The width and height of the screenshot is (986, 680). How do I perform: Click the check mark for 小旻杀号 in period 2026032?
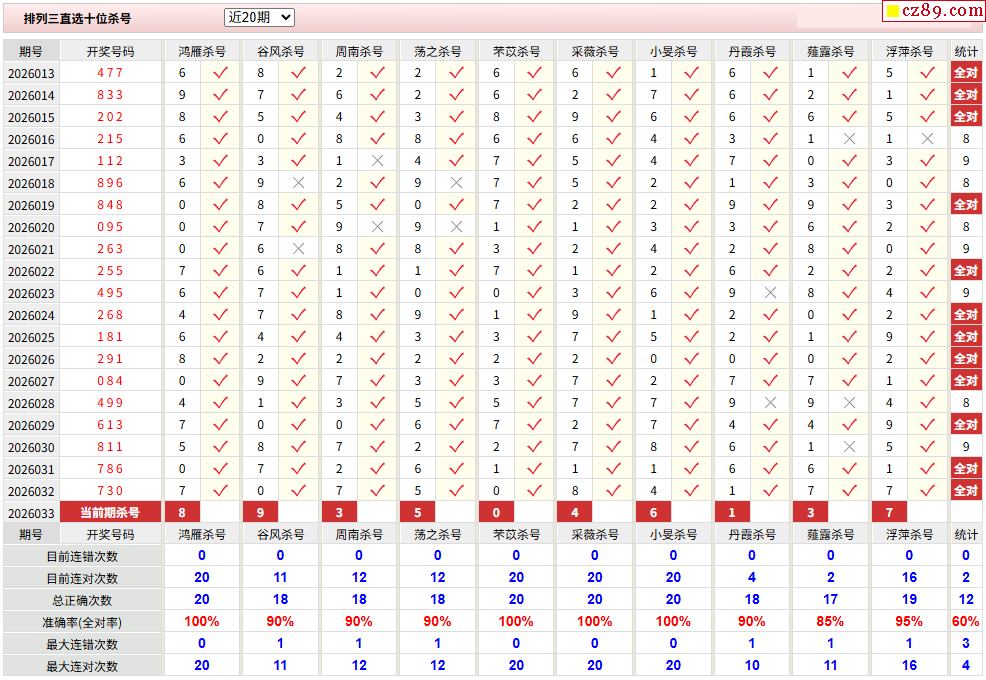click(691, 491)
